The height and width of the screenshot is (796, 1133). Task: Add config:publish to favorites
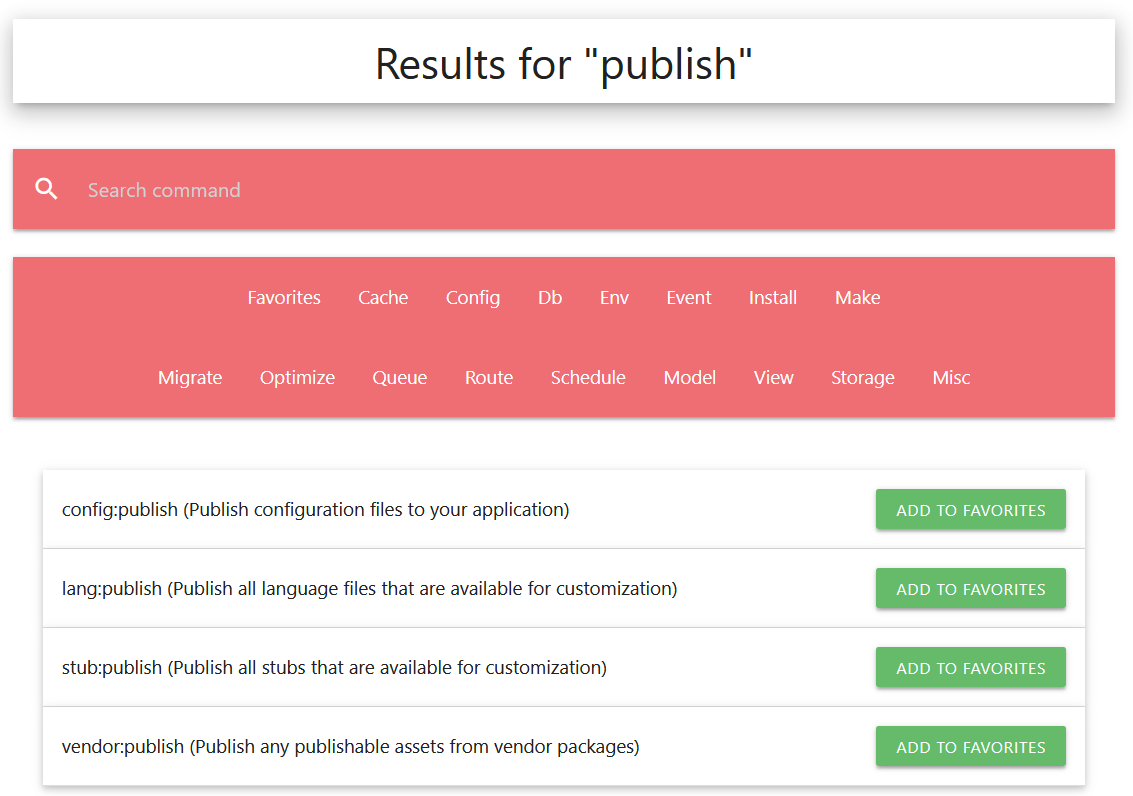click(970, 510)
